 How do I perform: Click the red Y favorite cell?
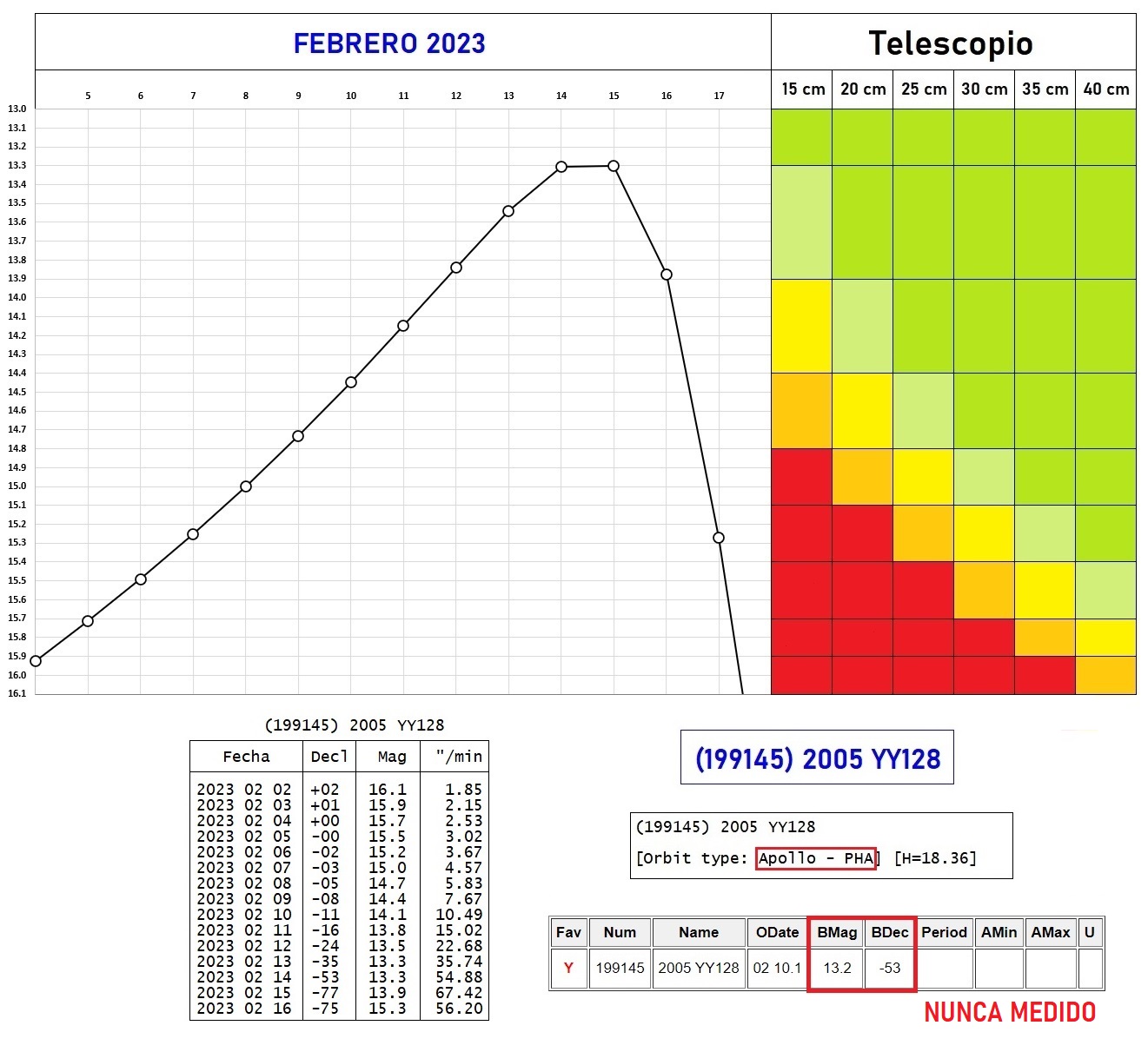tap(568, 968)
